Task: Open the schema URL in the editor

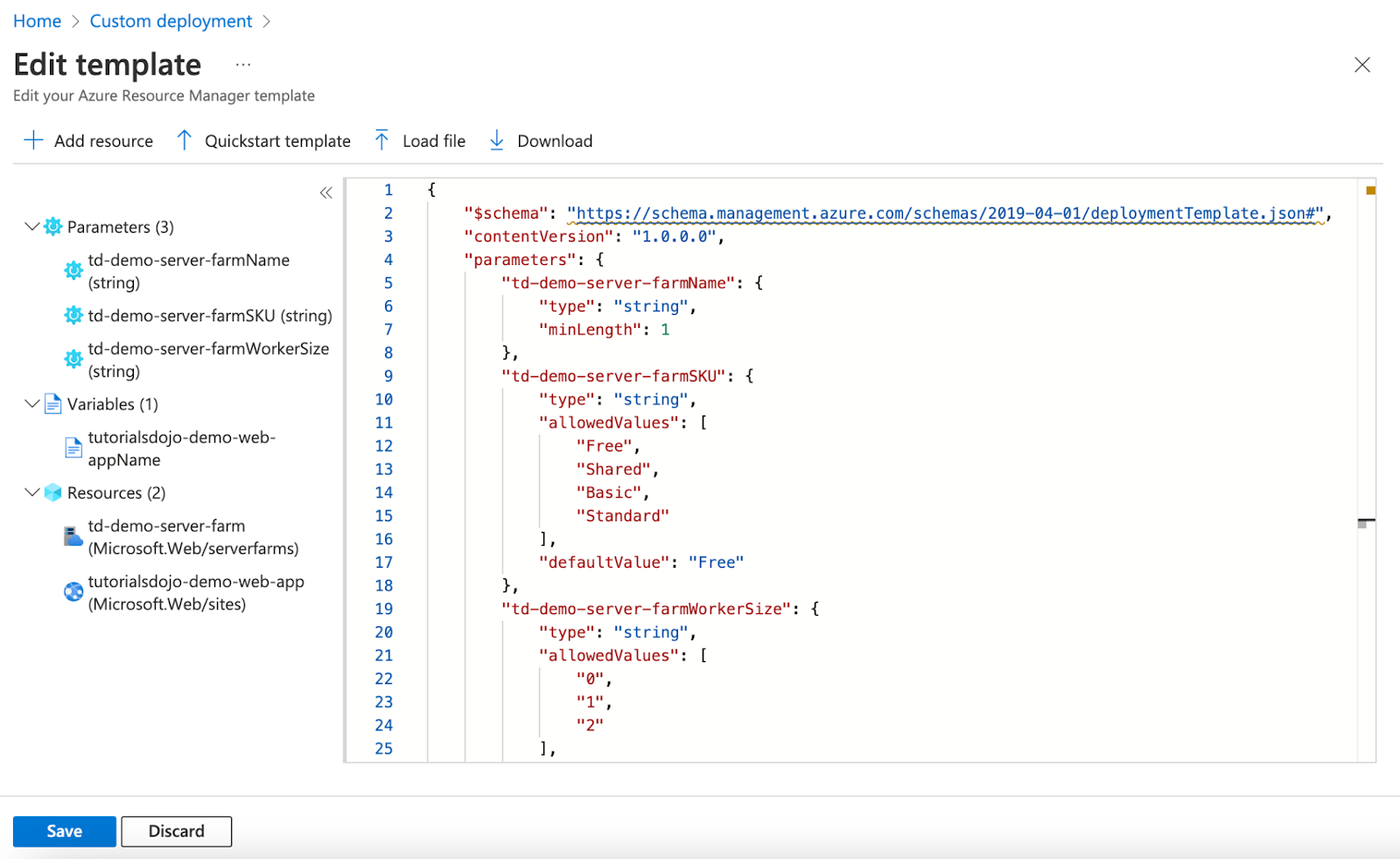Action: [945, 213]
